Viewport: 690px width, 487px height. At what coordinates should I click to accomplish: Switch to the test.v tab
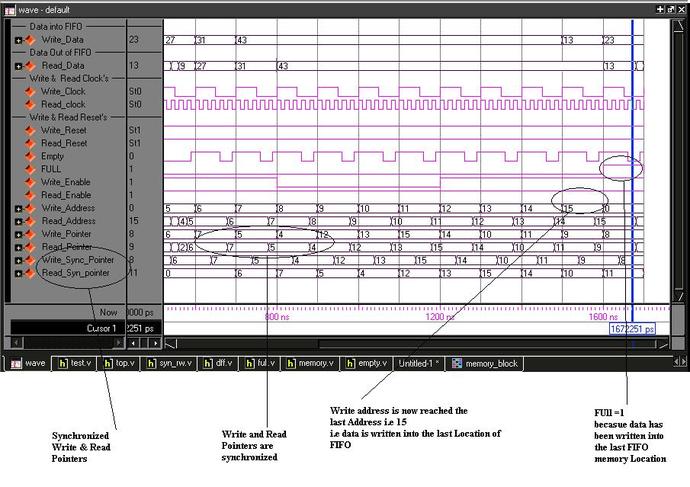(74, 363)
